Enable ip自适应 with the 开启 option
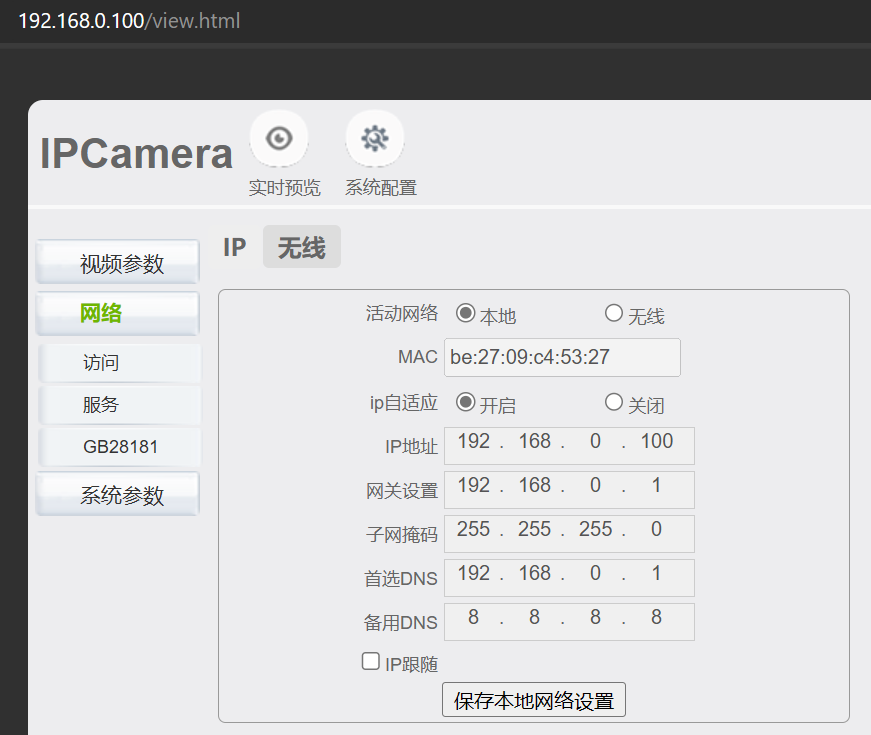The width and height of the screenshot is (871, 735). (465, 402)
